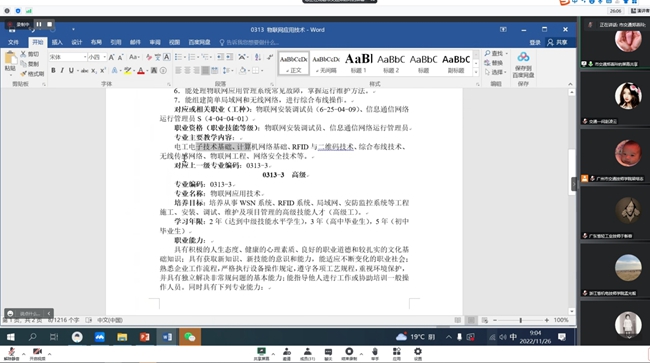Screen dimensions: 650x363
Task: Click the Sort (A-Z) icon
Action: [257, 57]
